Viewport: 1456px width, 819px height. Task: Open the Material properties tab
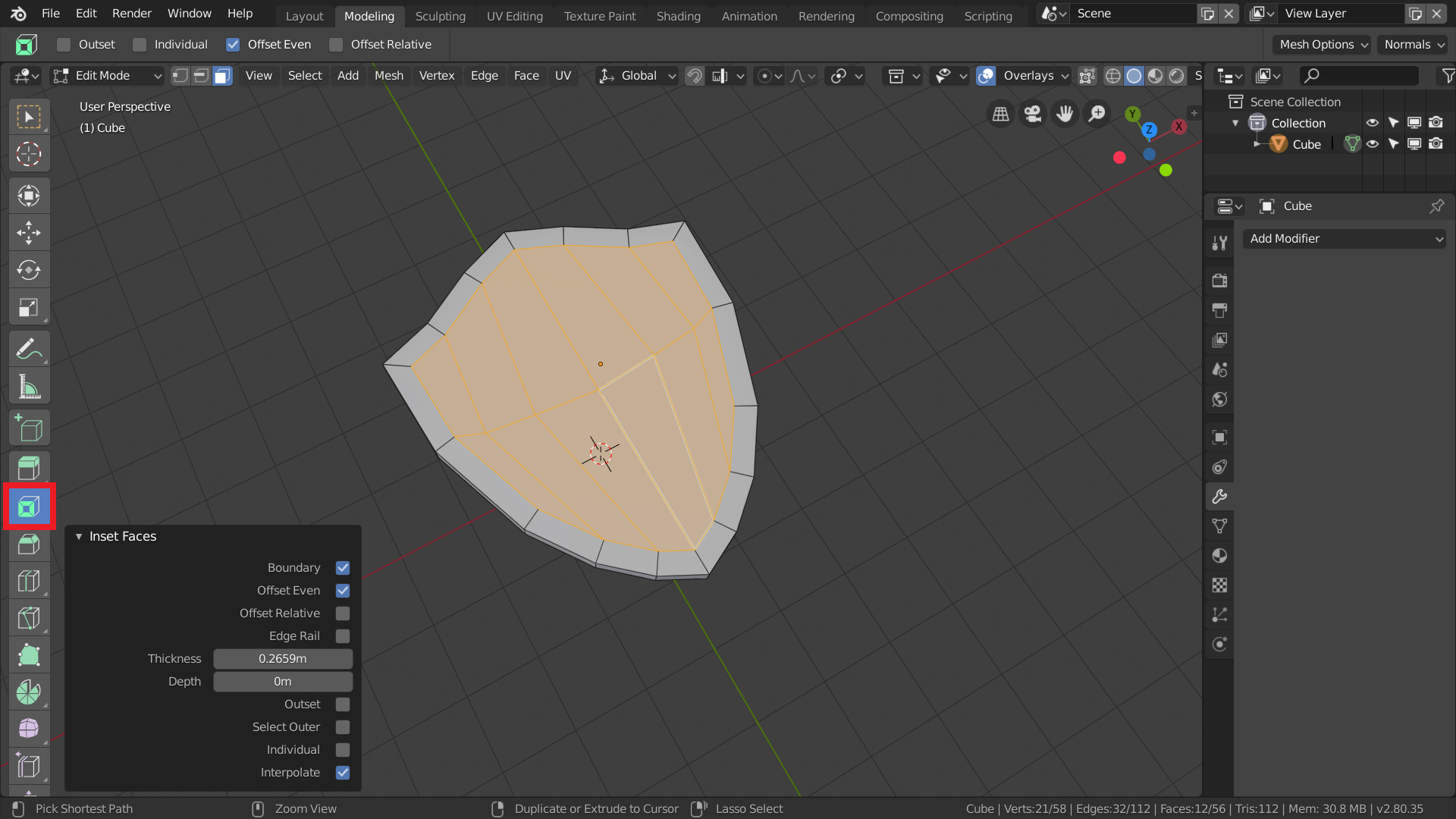pyautogui.click(x=1219, y=556)
